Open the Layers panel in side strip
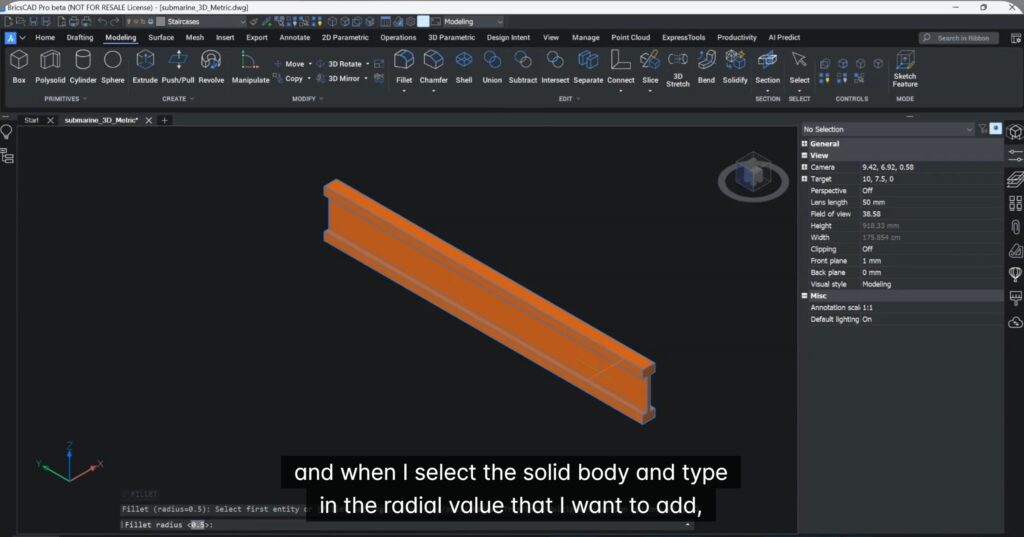This screenshot has height=537, width=1024. [x=1015, y=179]
